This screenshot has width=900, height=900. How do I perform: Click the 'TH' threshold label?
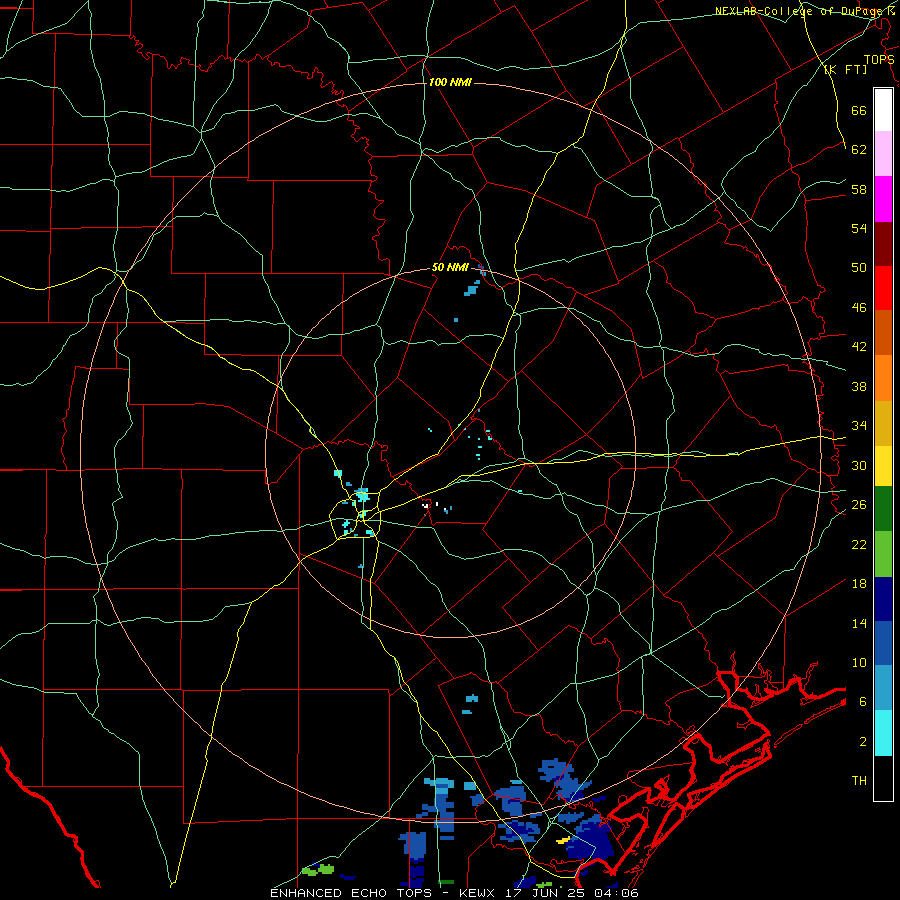point(859,781)
